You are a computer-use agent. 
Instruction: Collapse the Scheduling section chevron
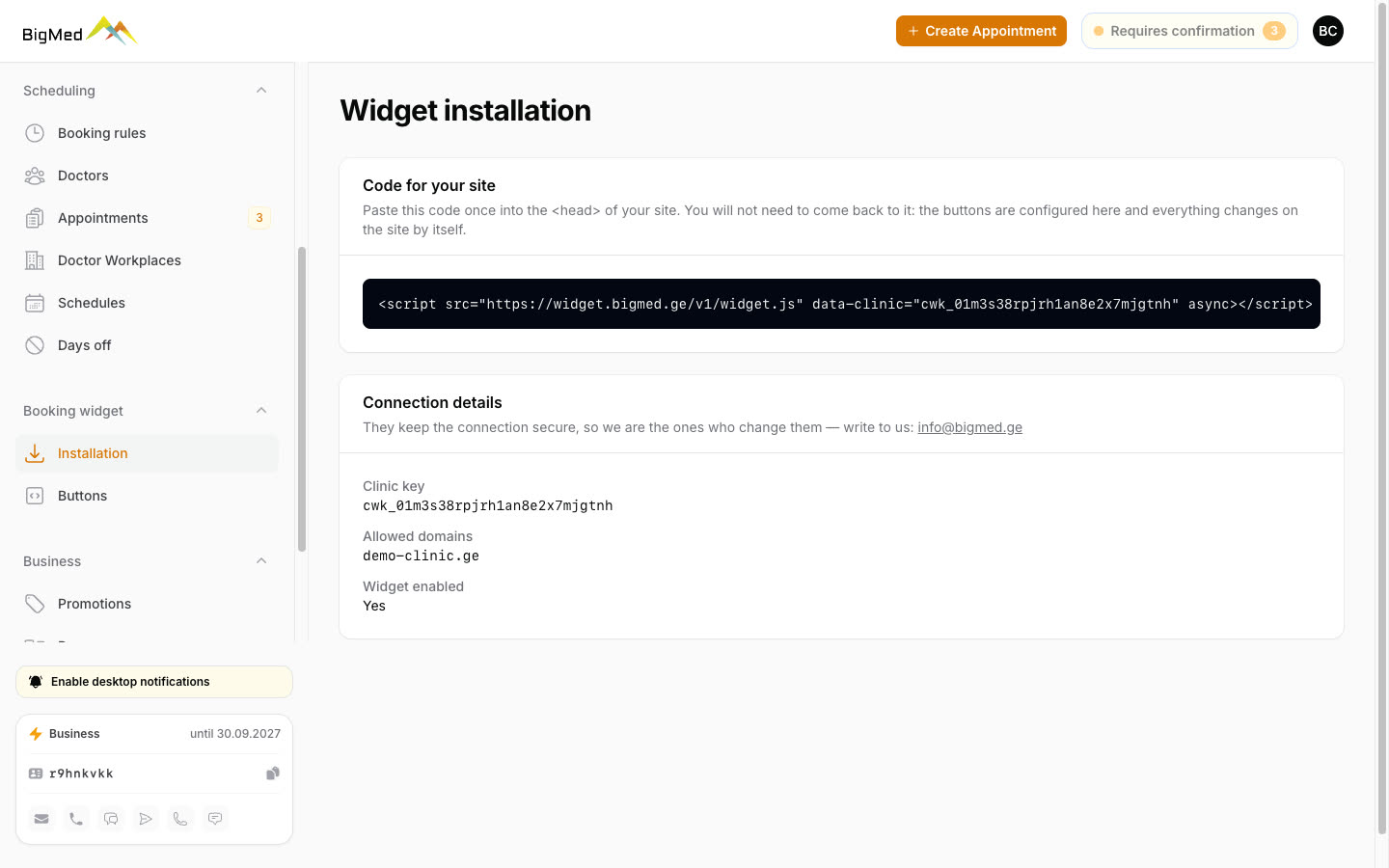point(261,91)
